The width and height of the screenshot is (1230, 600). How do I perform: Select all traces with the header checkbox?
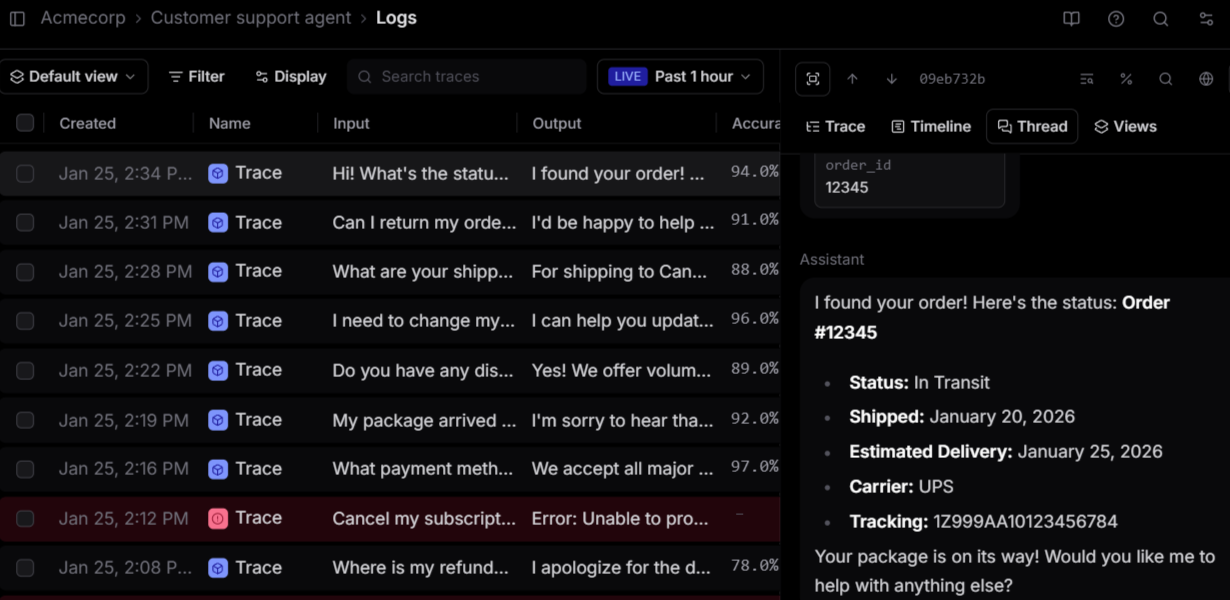click(x=24, y=122)
